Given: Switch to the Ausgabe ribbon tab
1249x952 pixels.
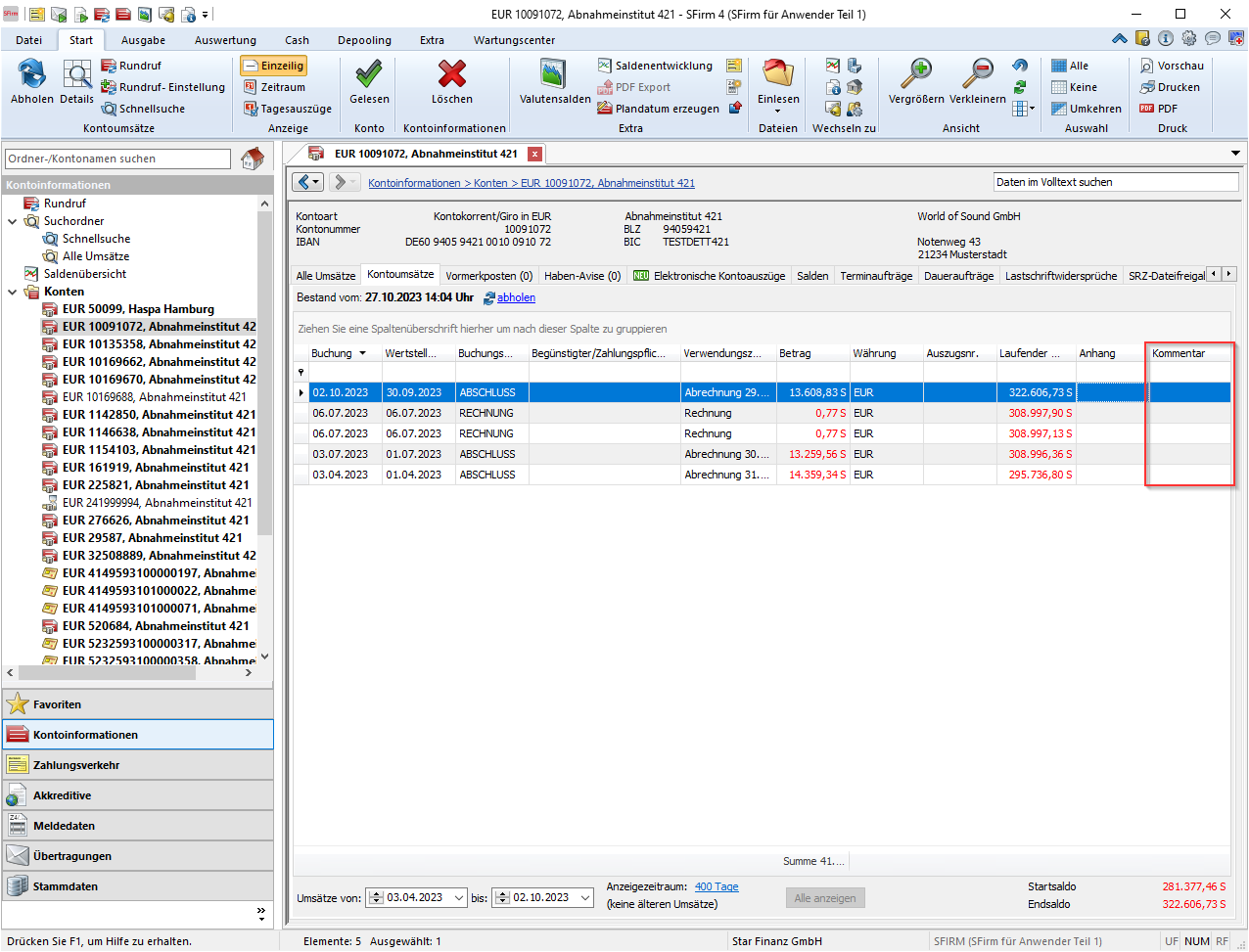Looking at the screenshot, I should [143, 40].
